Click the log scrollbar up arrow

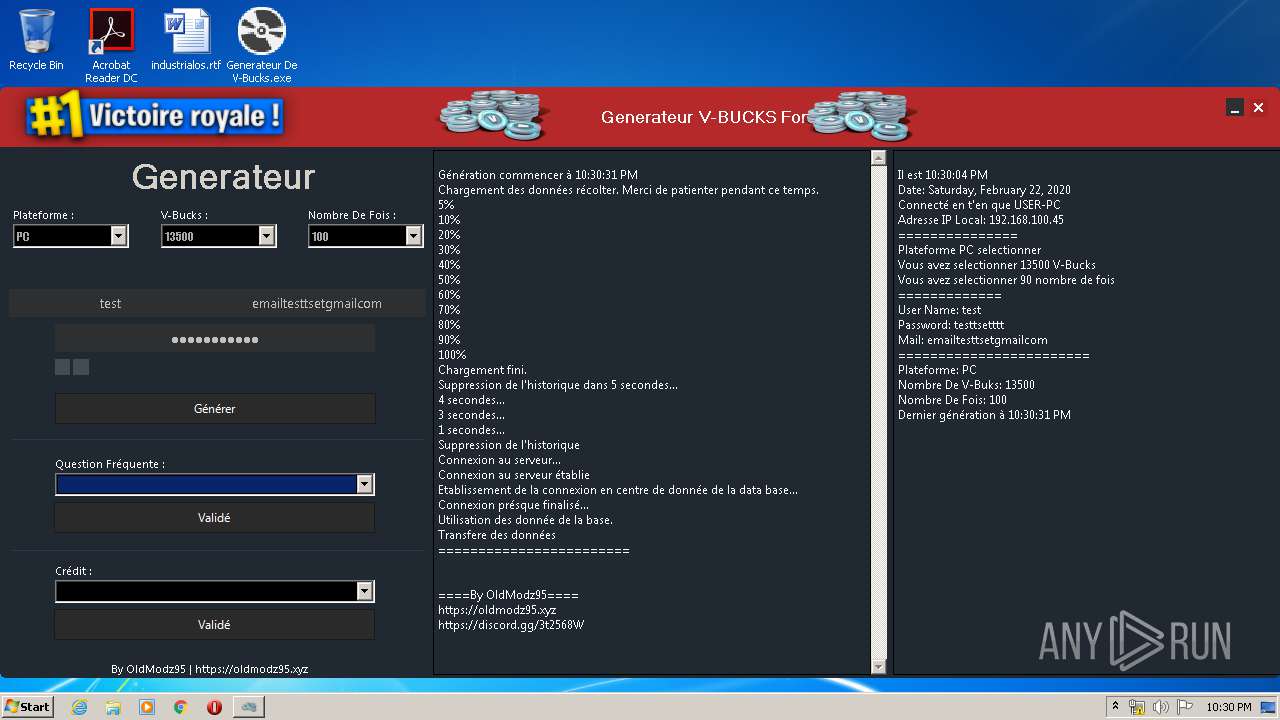click(x=879, y=158)
